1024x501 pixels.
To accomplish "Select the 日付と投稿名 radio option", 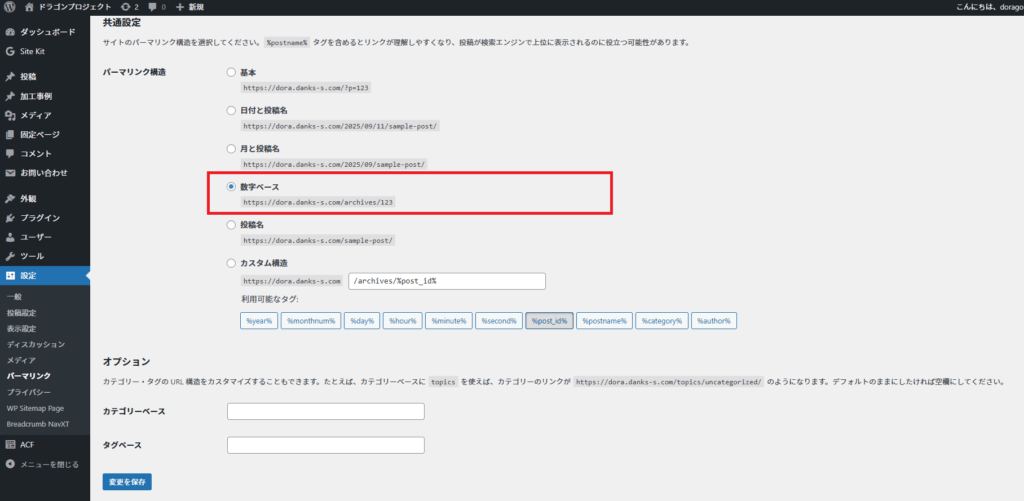I will coord(232,110).
